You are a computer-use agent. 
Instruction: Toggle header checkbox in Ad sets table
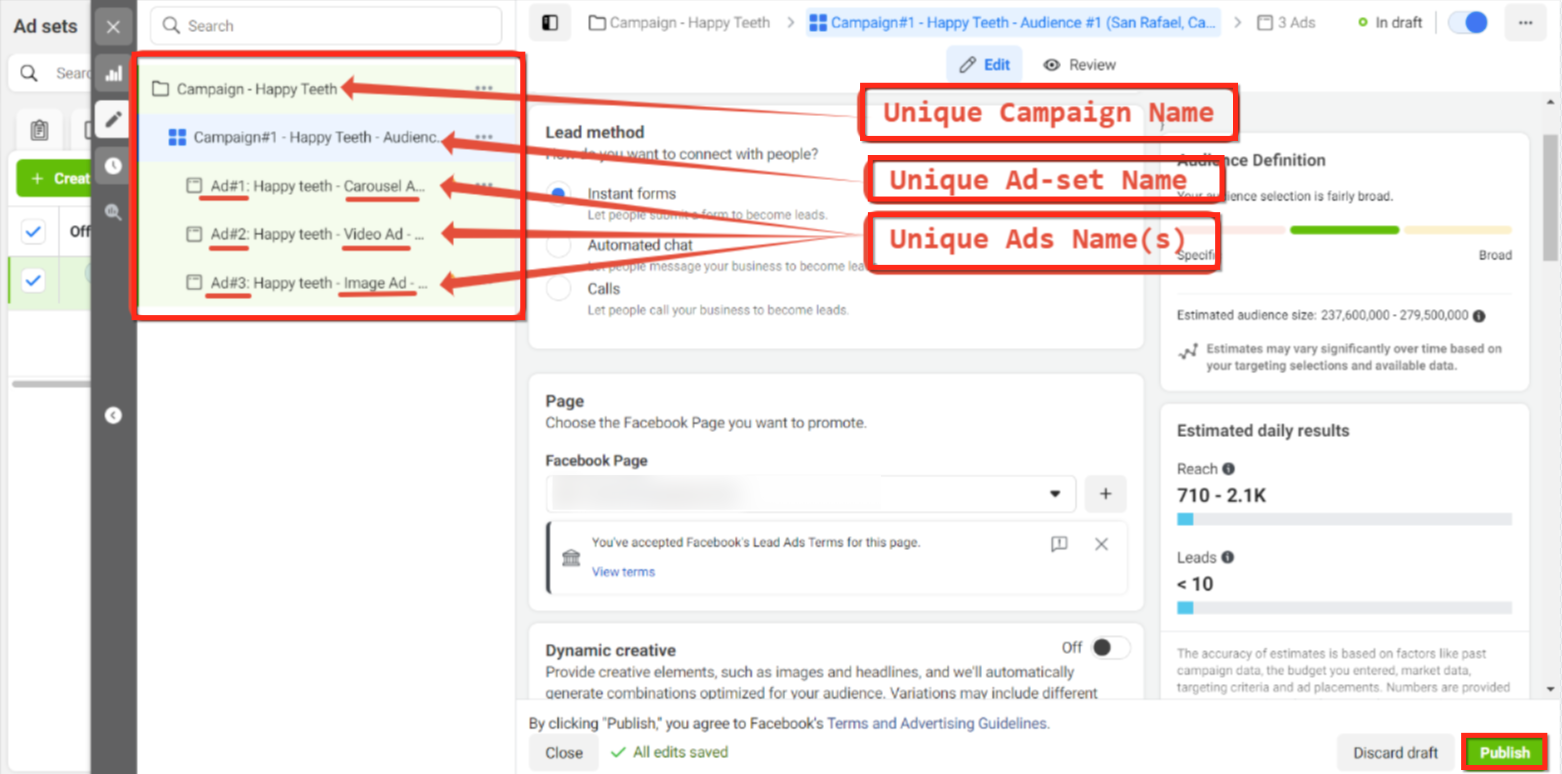[x=33, y=232]
